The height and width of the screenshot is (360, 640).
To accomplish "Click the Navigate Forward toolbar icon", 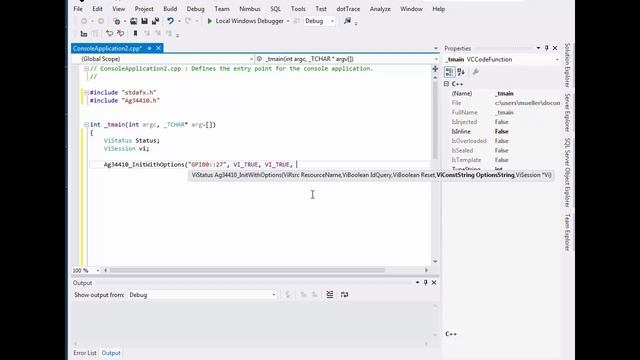I will (x=100, y=21).
